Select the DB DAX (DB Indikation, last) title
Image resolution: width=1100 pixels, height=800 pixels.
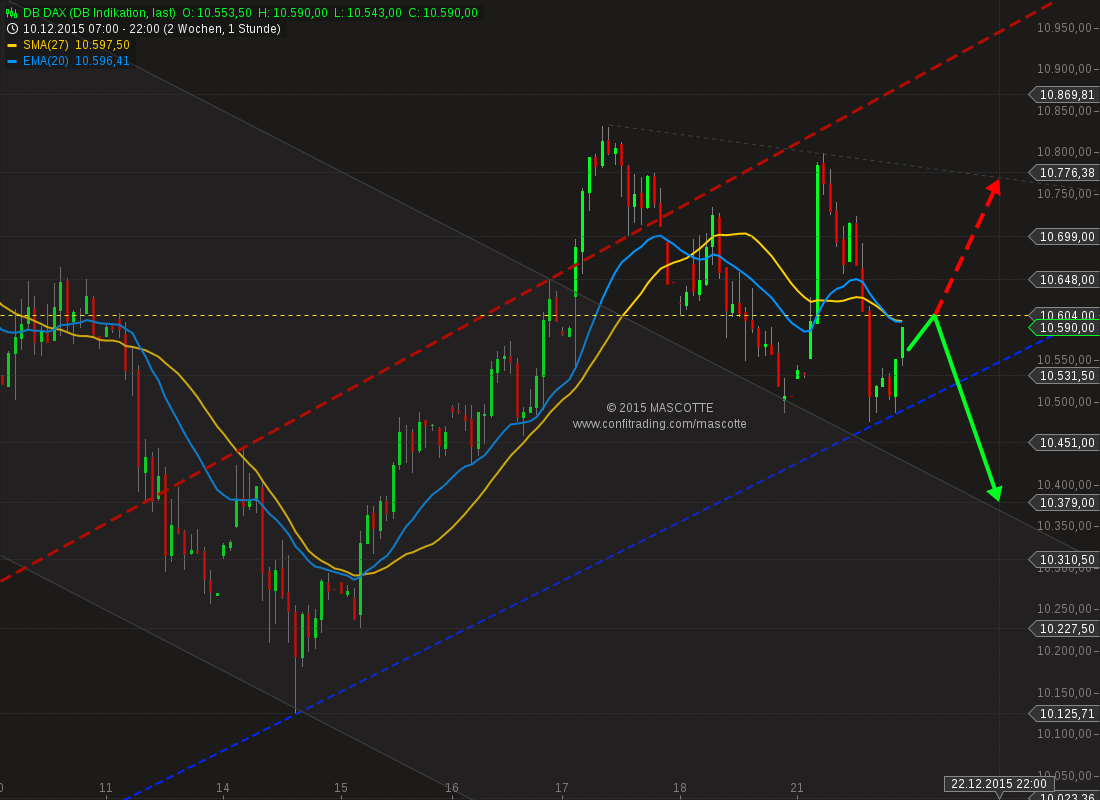(x=99, y=13)
